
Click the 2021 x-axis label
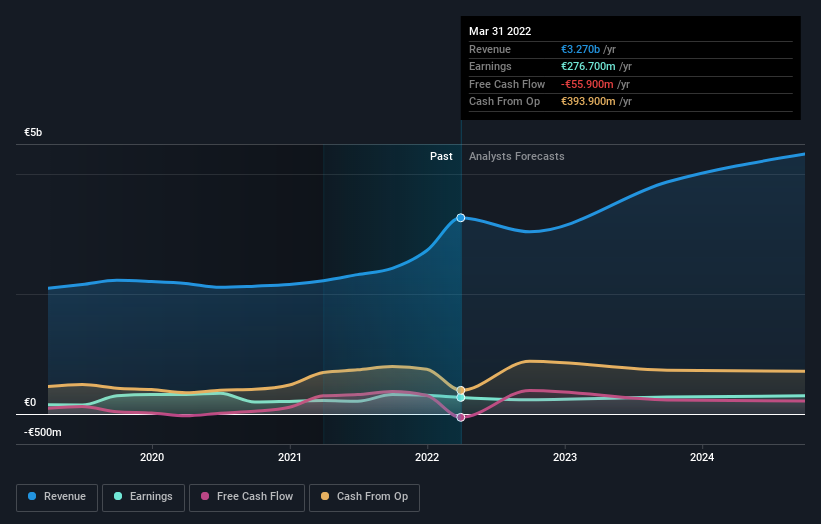pos(290,458)
